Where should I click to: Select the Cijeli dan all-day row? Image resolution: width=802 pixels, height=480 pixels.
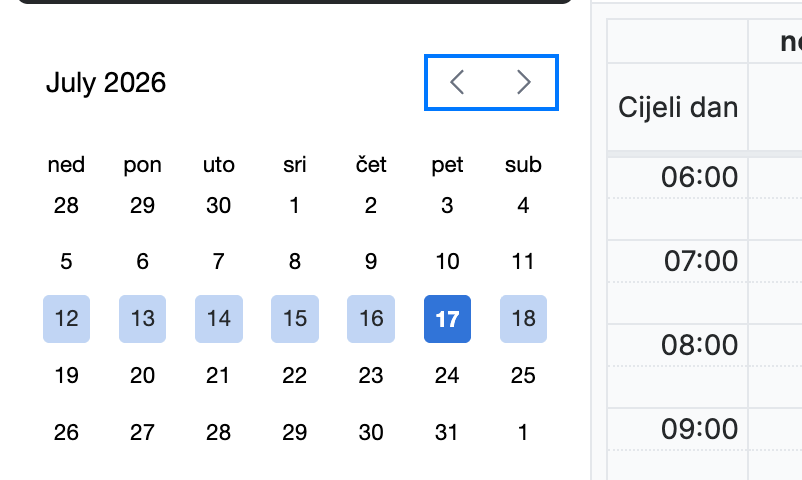click(x=705, y=107)
